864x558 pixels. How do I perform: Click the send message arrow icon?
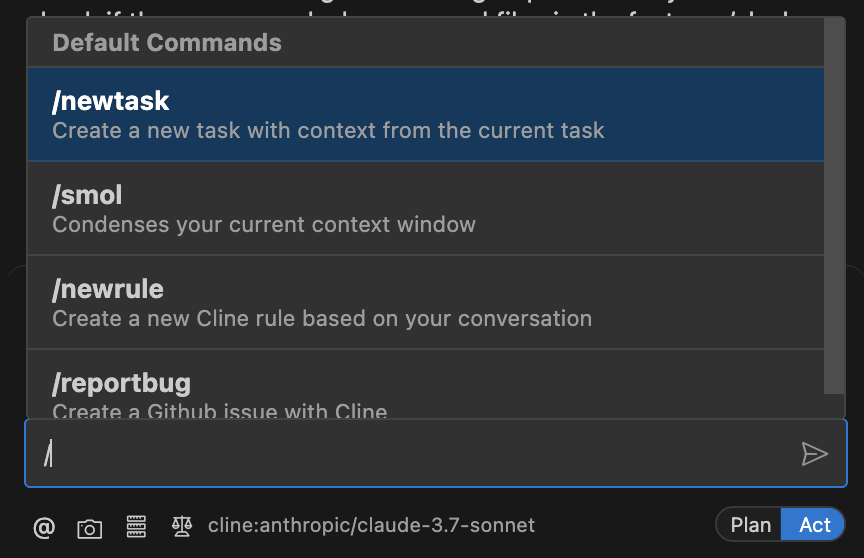(814, 454)
